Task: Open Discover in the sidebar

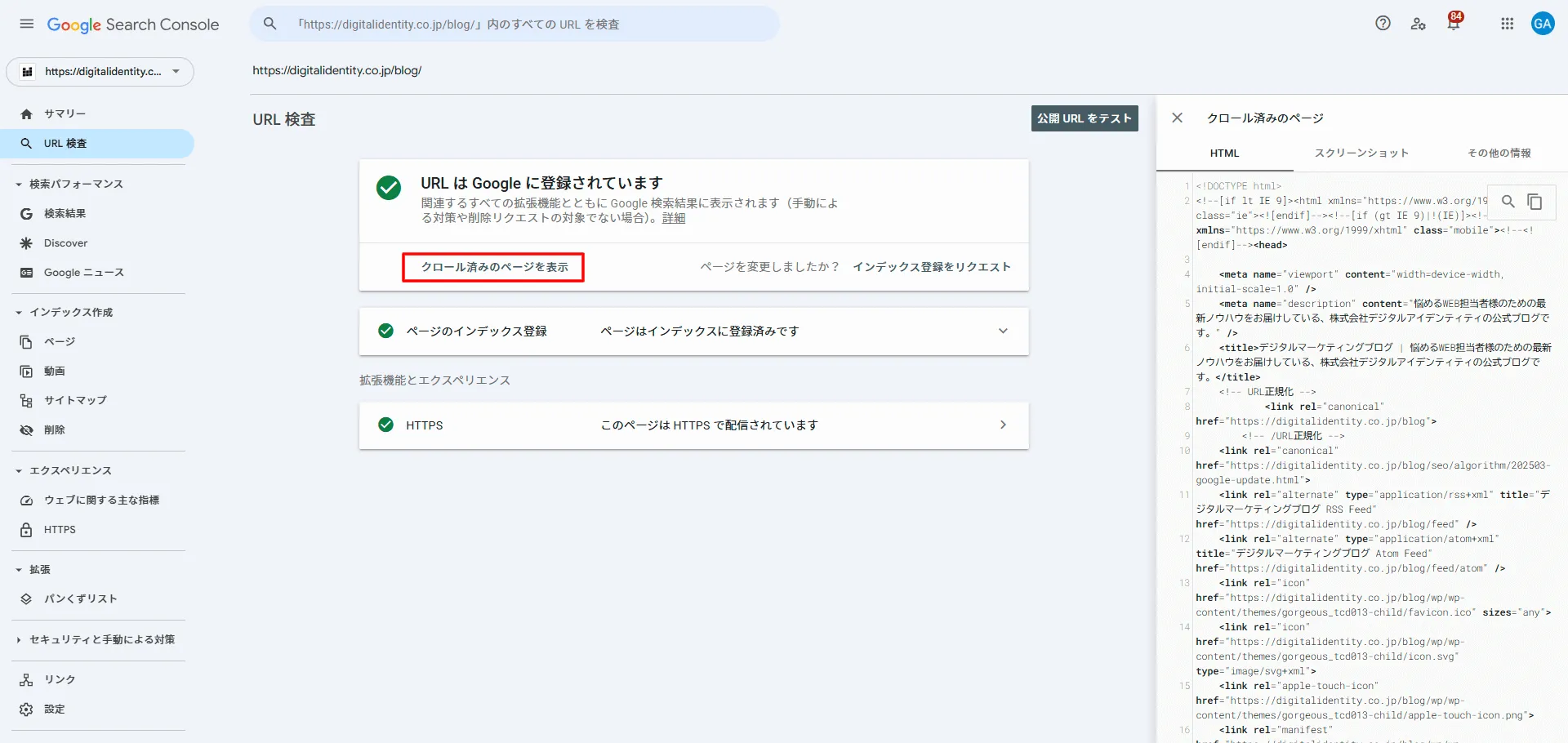Action: pos(65,243)
